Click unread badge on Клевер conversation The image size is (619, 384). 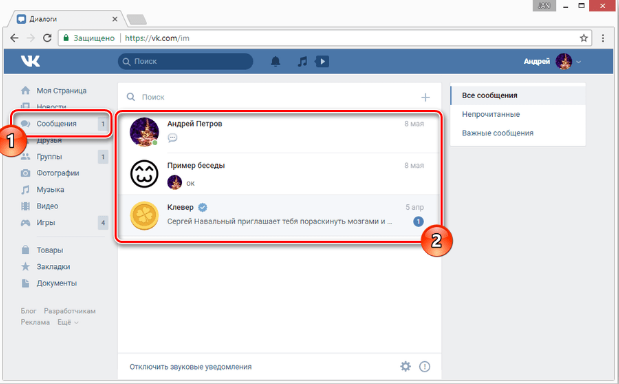[x=418, y=221]
